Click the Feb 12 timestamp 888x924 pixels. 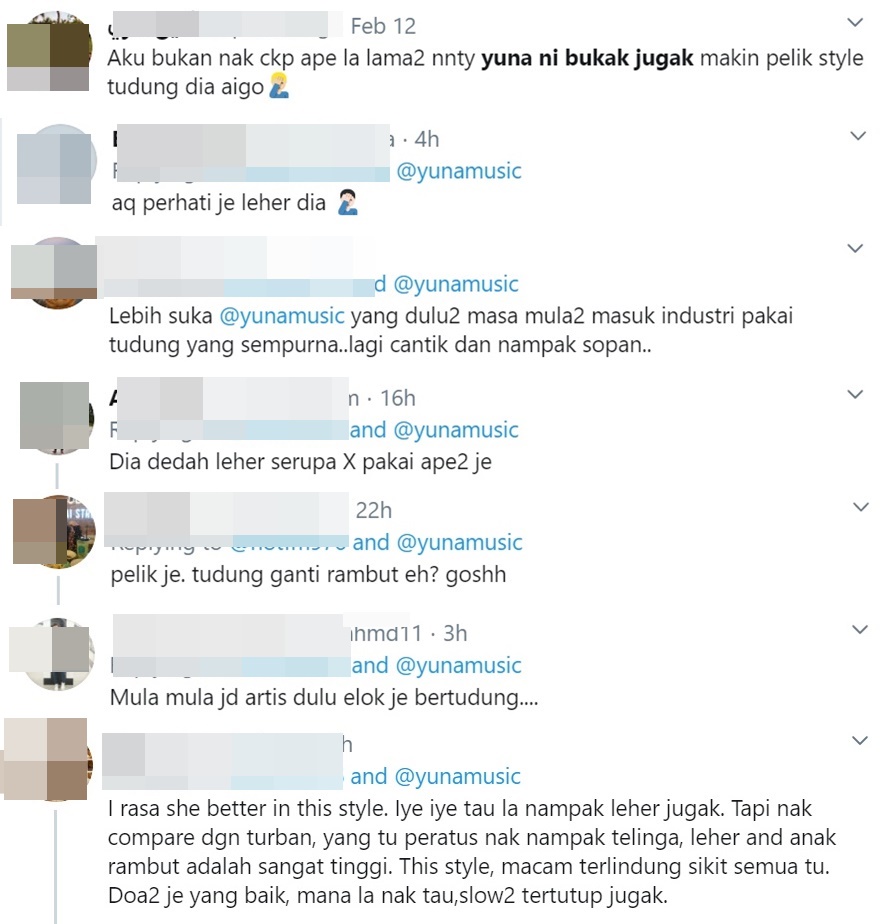coord(383,26)
